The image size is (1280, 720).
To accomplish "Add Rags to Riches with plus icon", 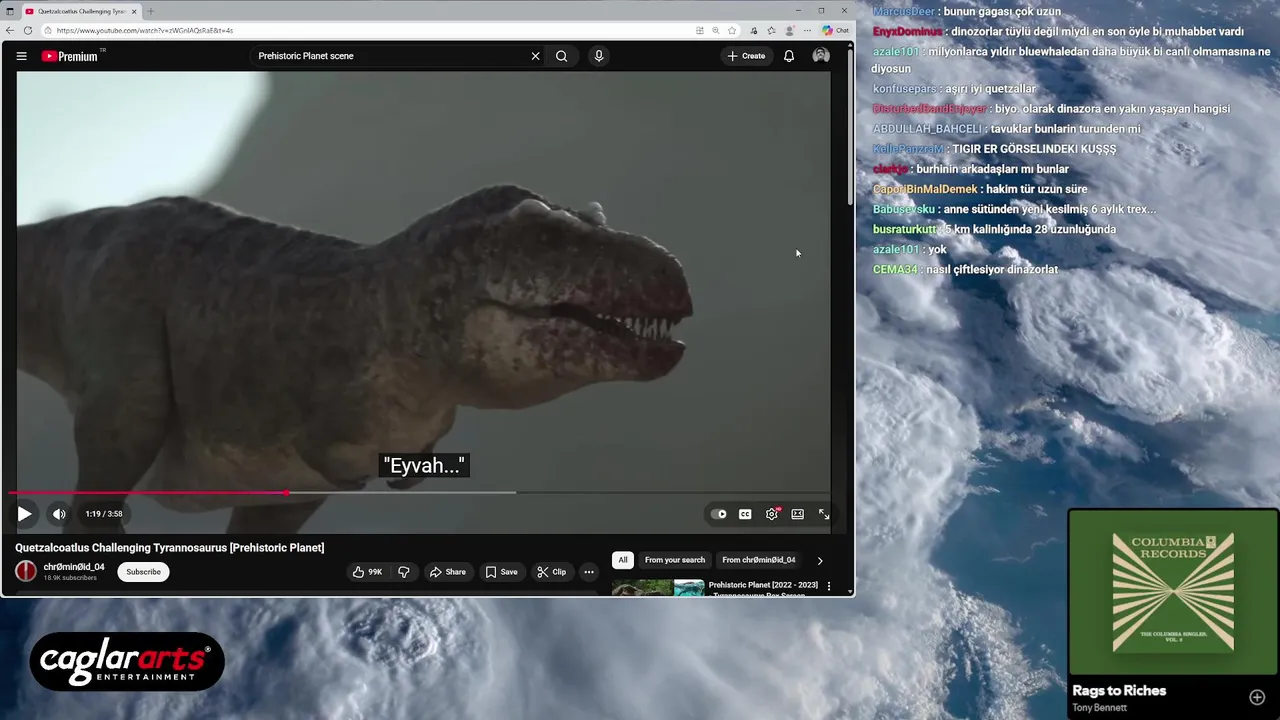I will [1257, 697].
